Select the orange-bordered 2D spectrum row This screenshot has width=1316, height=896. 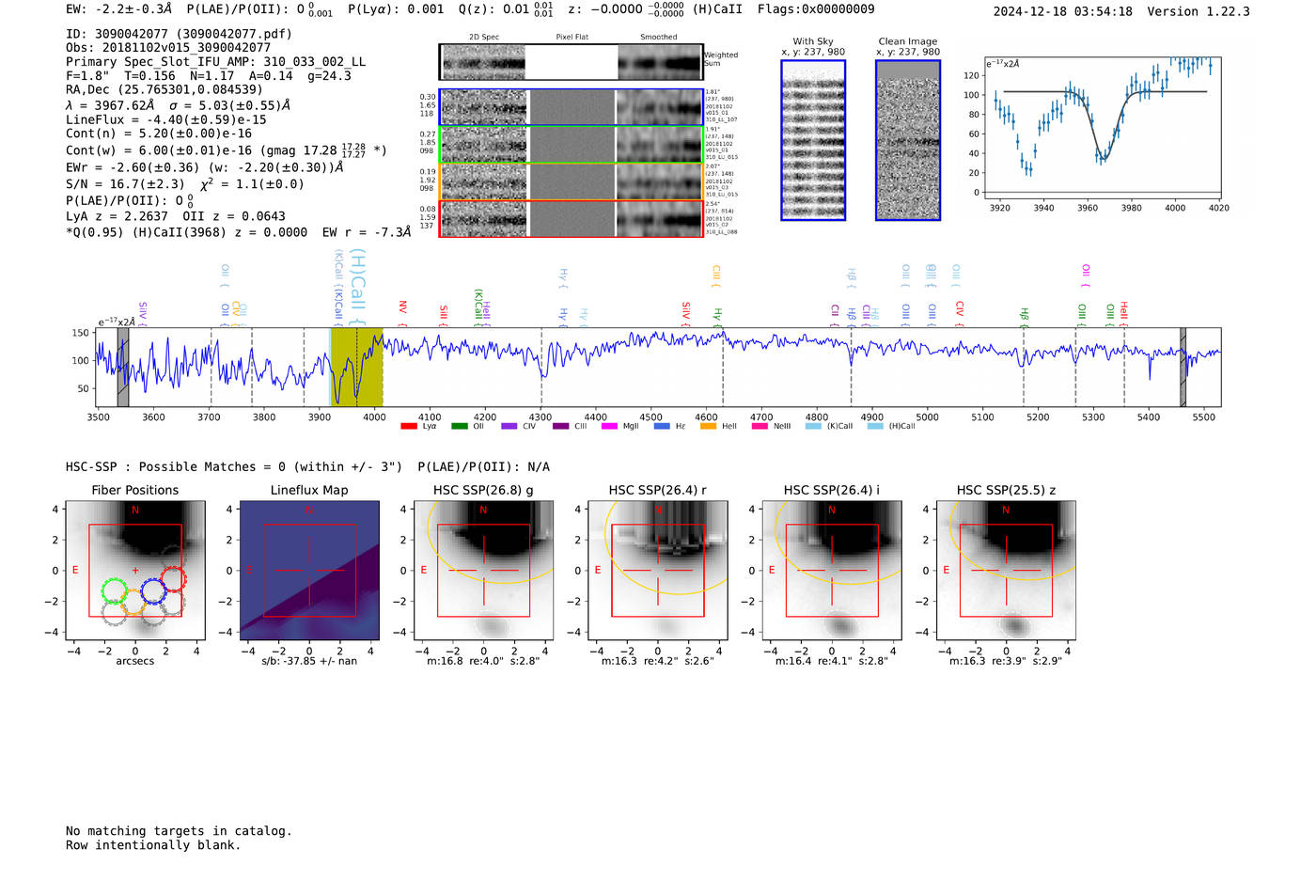pos(572,181)
